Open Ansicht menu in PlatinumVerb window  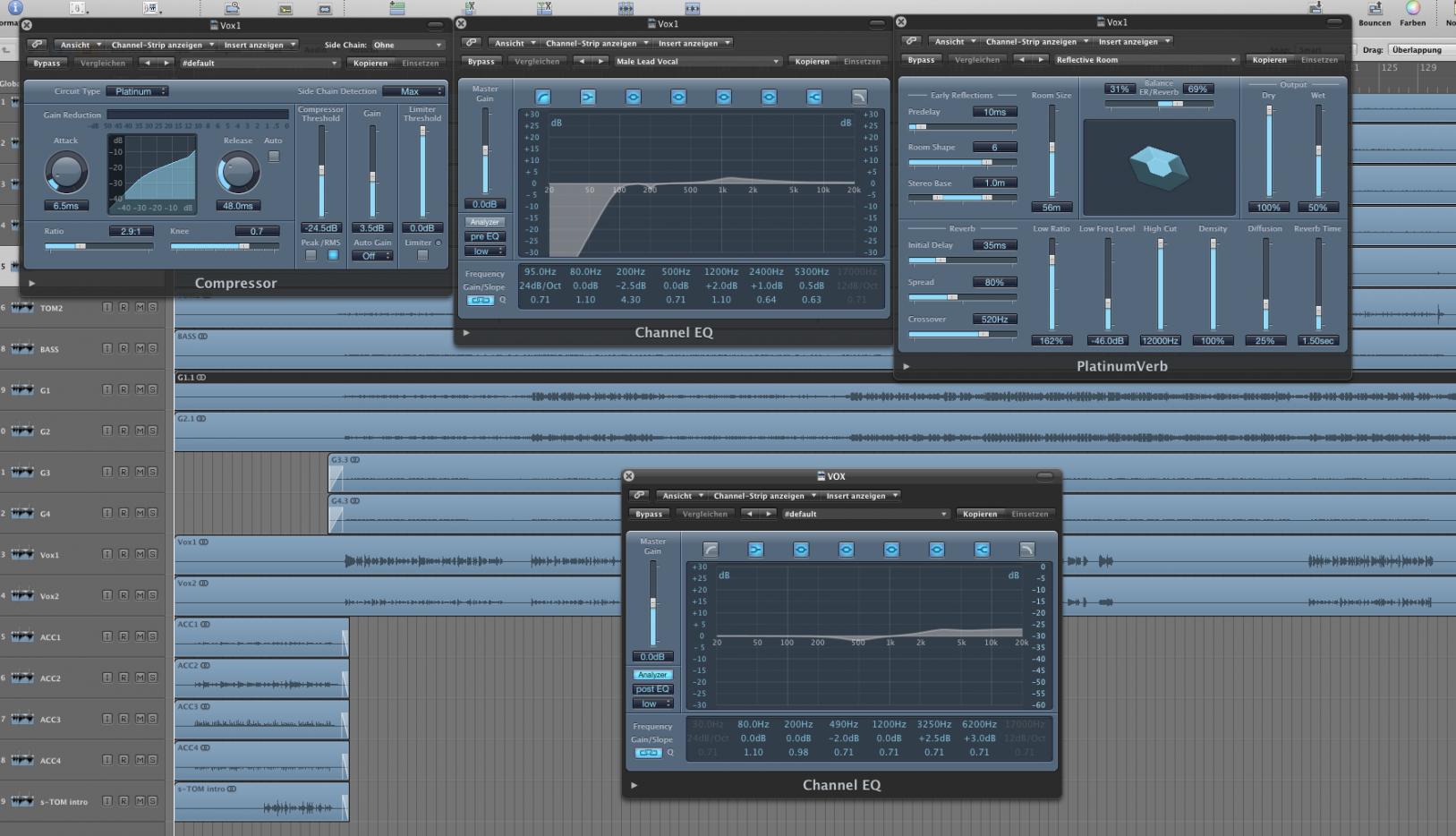click(955, 41)
